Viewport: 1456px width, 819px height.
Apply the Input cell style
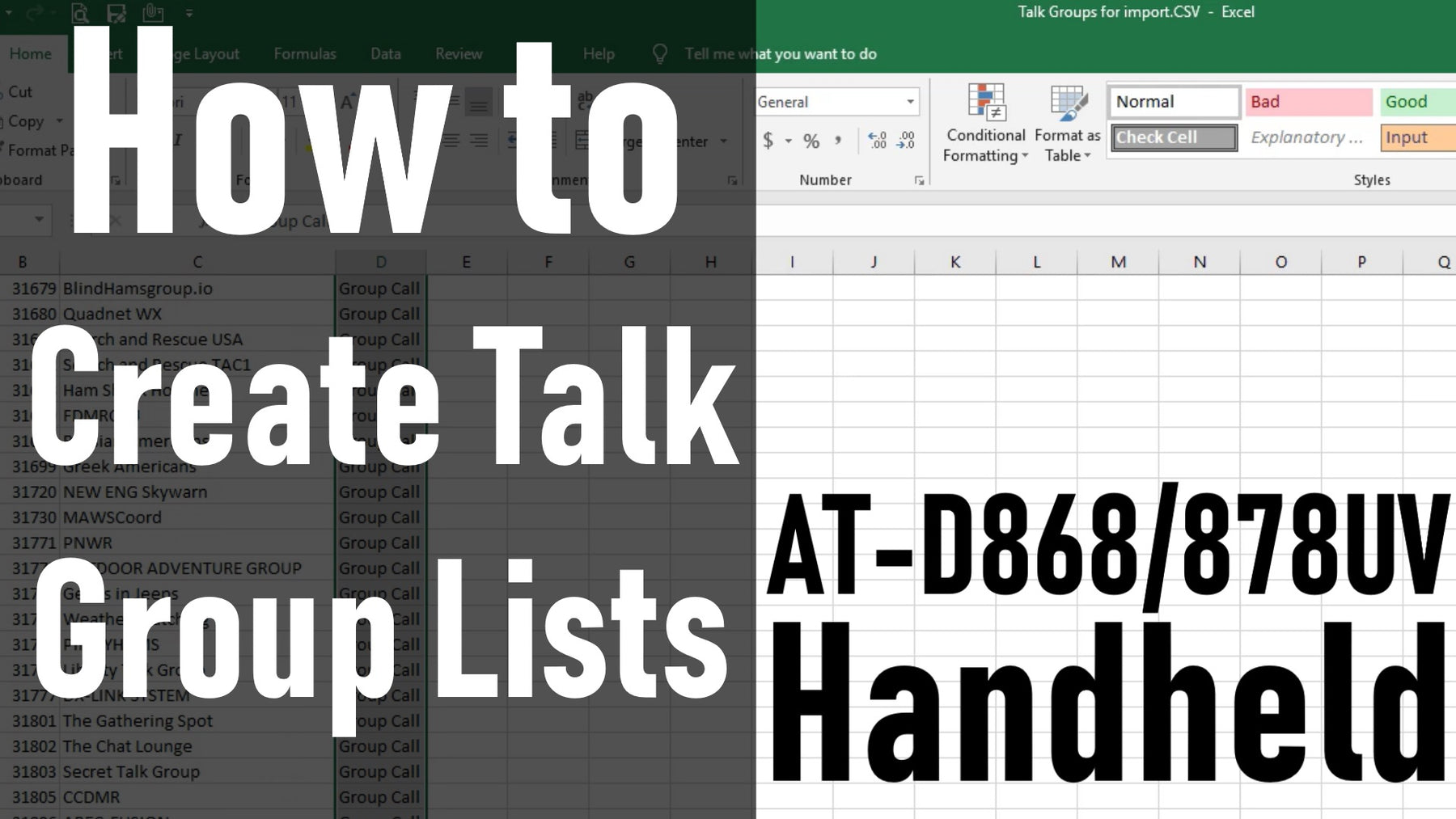1418,137
